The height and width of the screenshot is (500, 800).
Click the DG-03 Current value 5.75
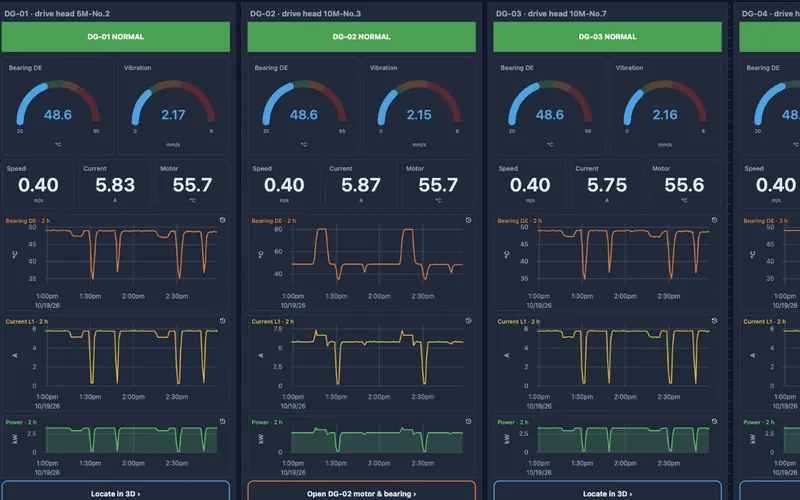[x=607, y=185]
